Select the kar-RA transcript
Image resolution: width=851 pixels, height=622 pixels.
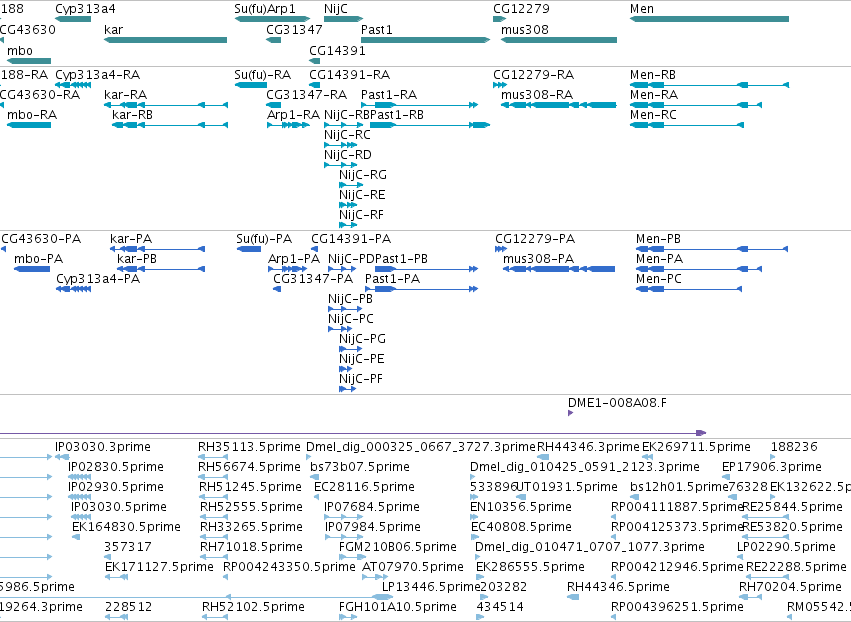click(166, 105)
